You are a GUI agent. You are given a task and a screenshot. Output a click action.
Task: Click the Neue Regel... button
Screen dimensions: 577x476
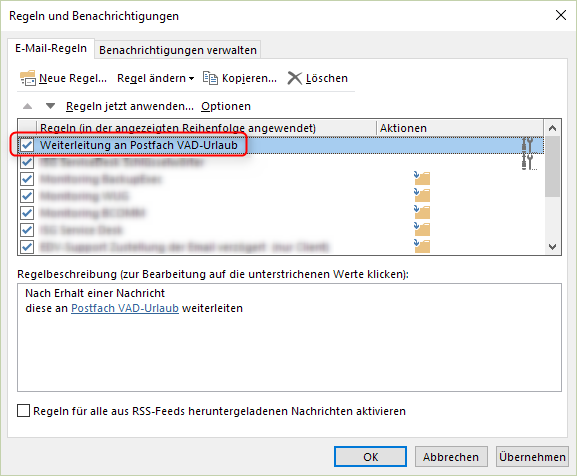(x=63, y=78)
